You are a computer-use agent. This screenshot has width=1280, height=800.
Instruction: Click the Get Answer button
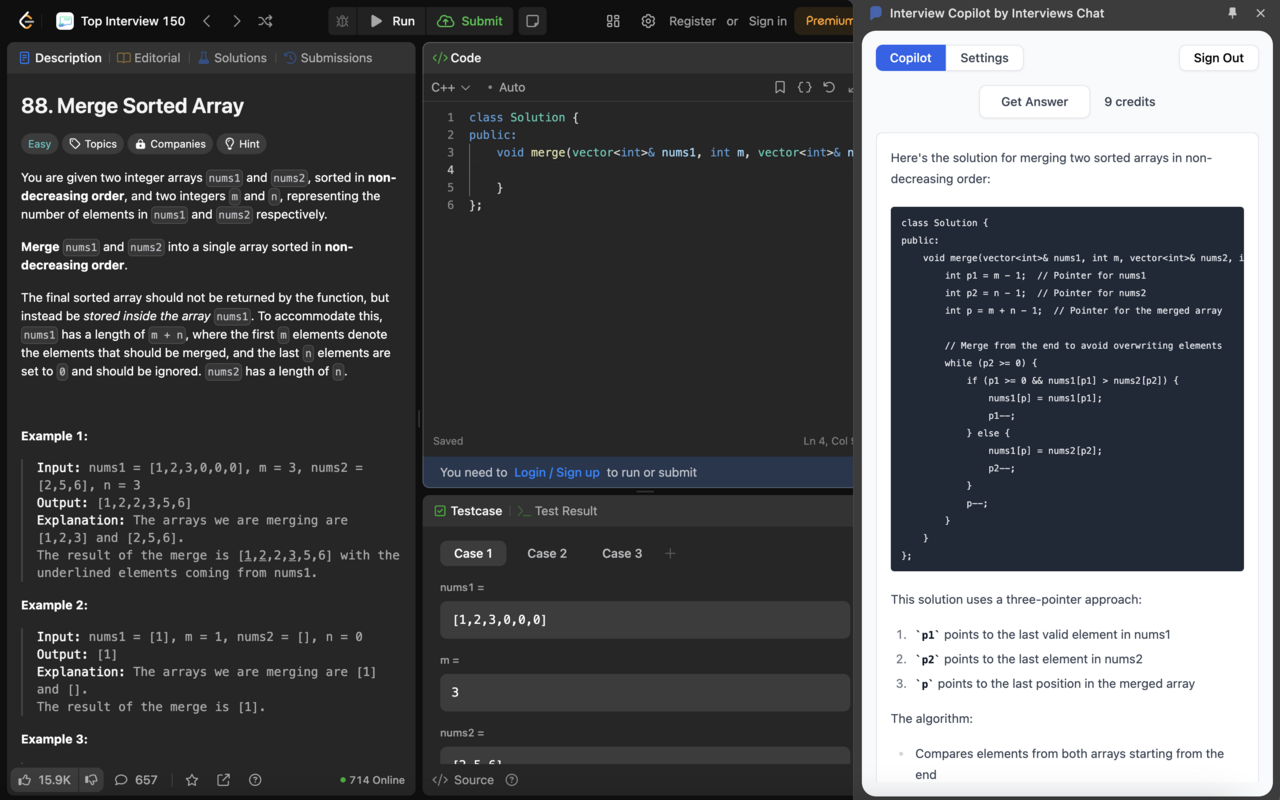pos(1034,102)
